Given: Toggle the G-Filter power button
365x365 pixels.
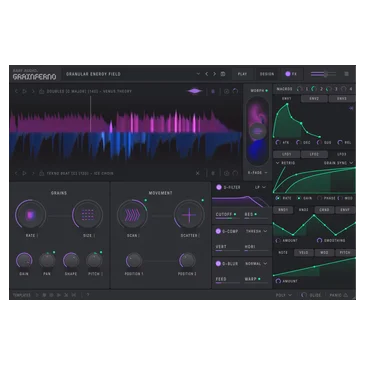Looking at the screenshot, I should (219, 187).
